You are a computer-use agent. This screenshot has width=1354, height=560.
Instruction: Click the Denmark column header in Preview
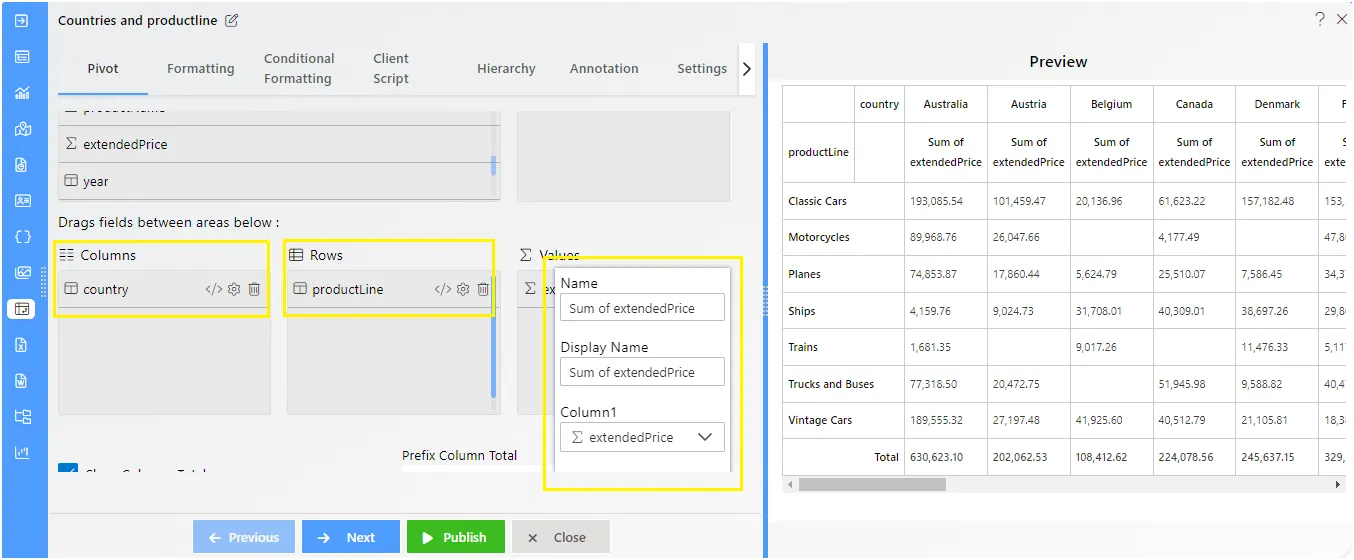coord(1278,104)
